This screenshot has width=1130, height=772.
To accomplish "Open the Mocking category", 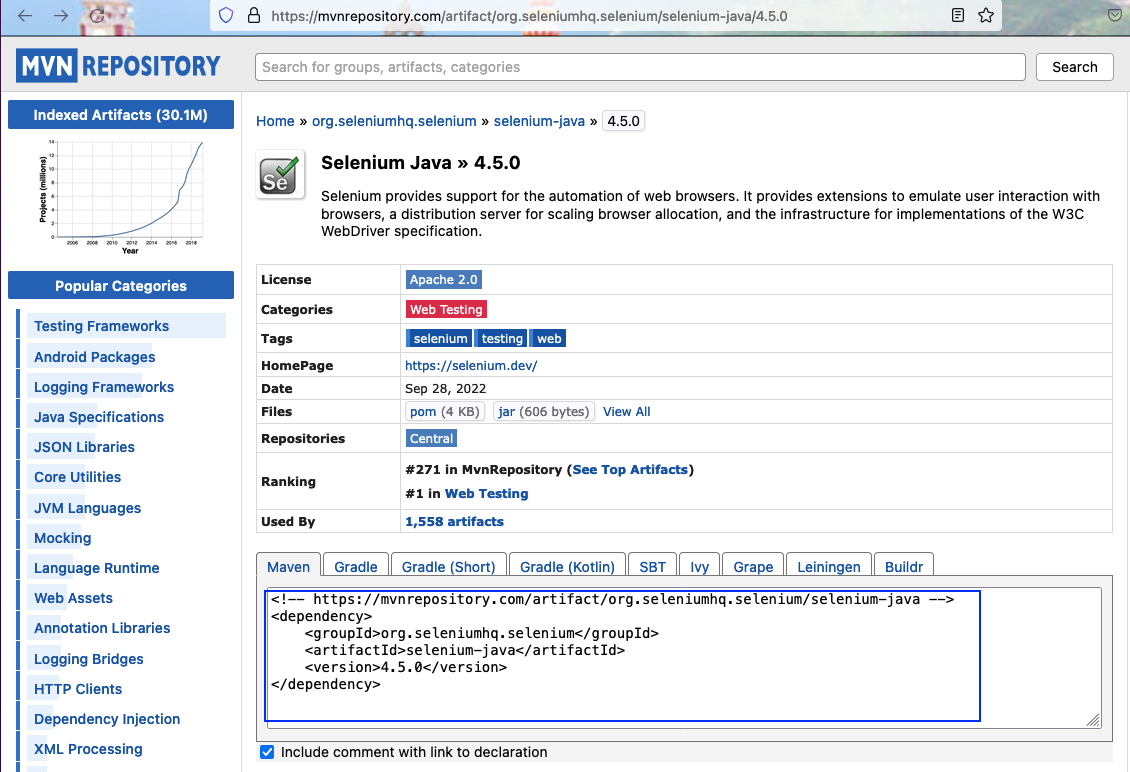I will coord(63,538).
